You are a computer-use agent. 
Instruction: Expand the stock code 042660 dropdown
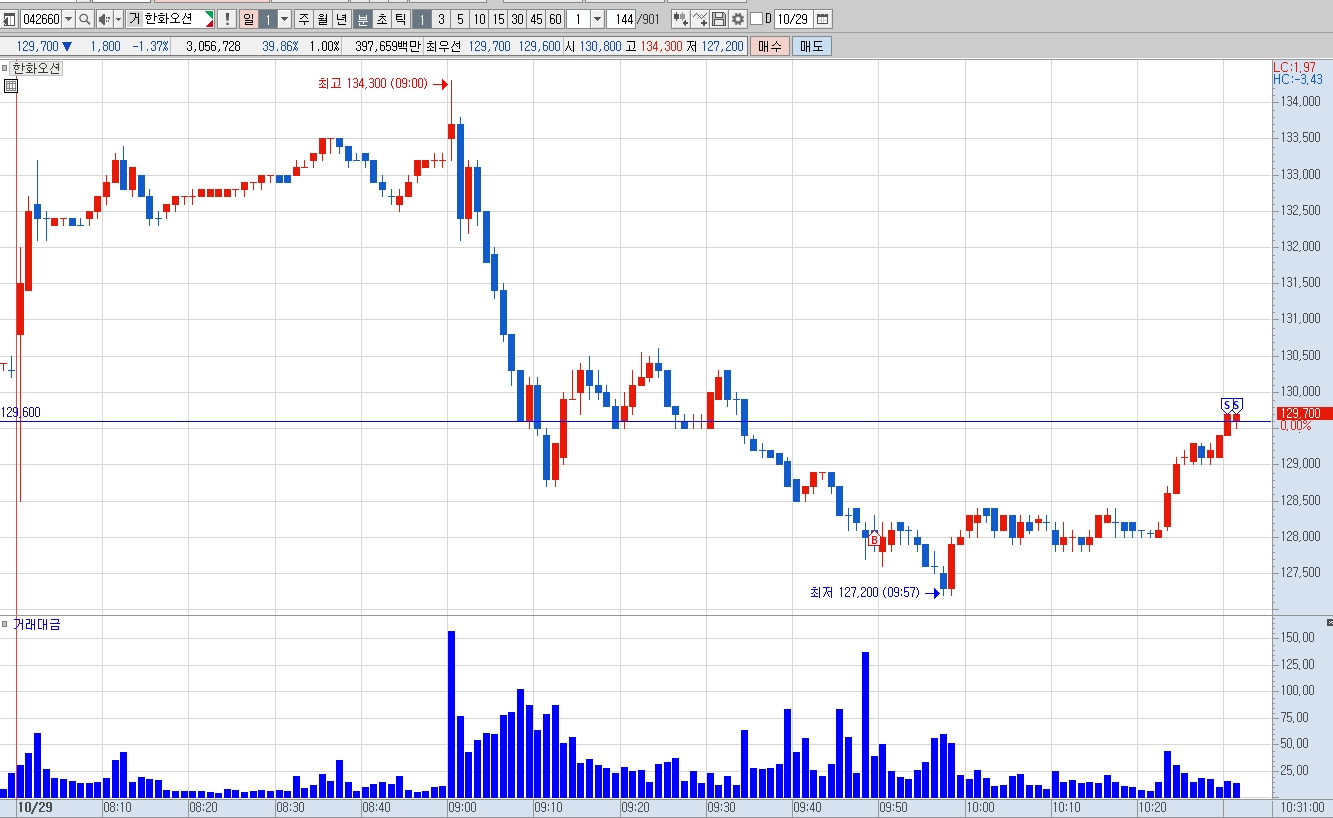coord(68,19)
